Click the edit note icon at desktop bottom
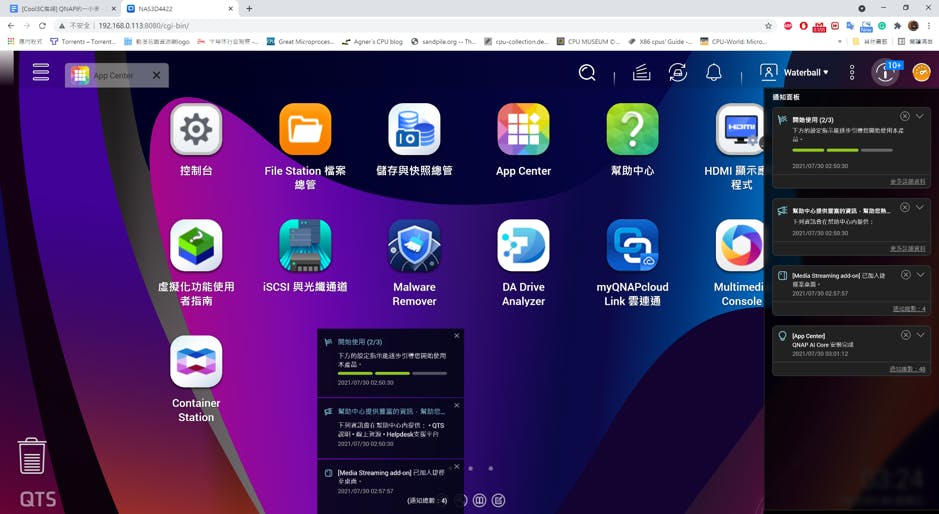This screenshot has height=514, width=939. tap(498, 500)
